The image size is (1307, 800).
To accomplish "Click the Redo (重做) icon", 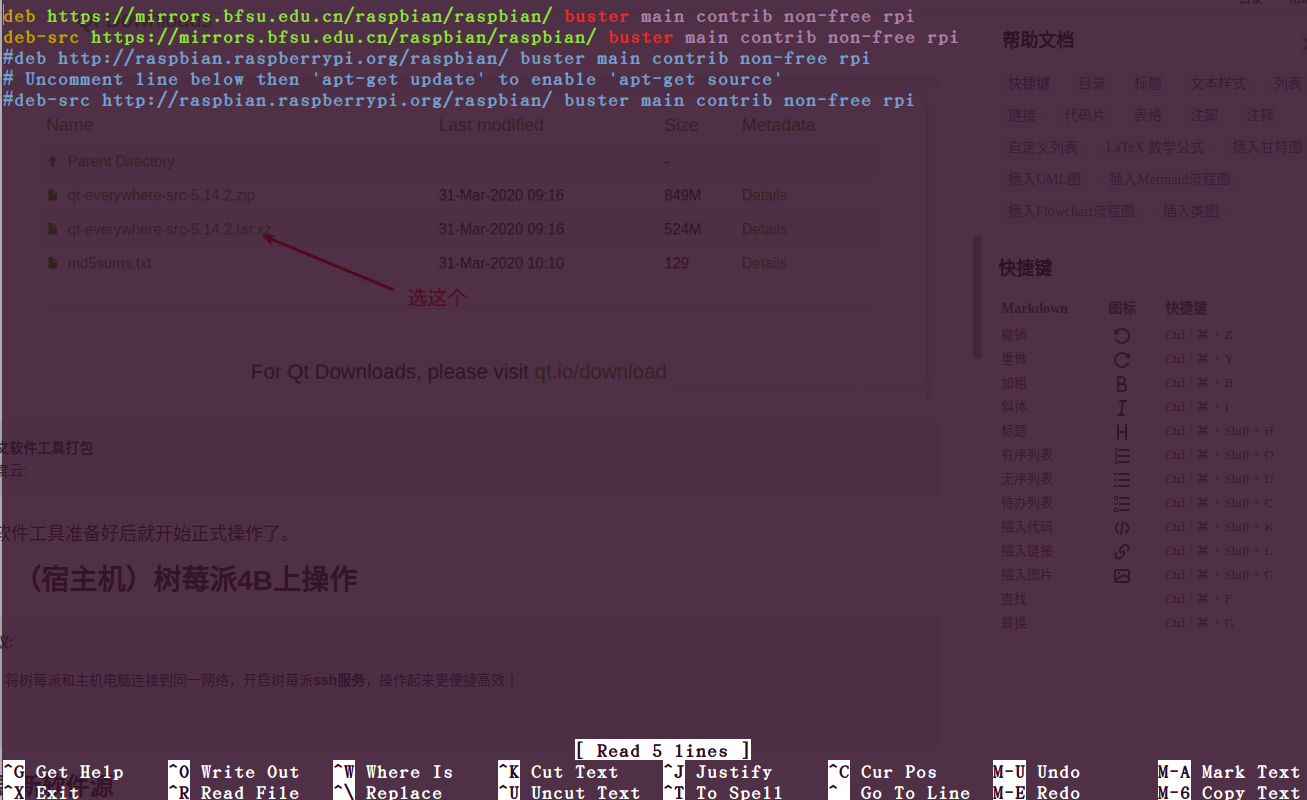I will click(x=1122, y=358).
